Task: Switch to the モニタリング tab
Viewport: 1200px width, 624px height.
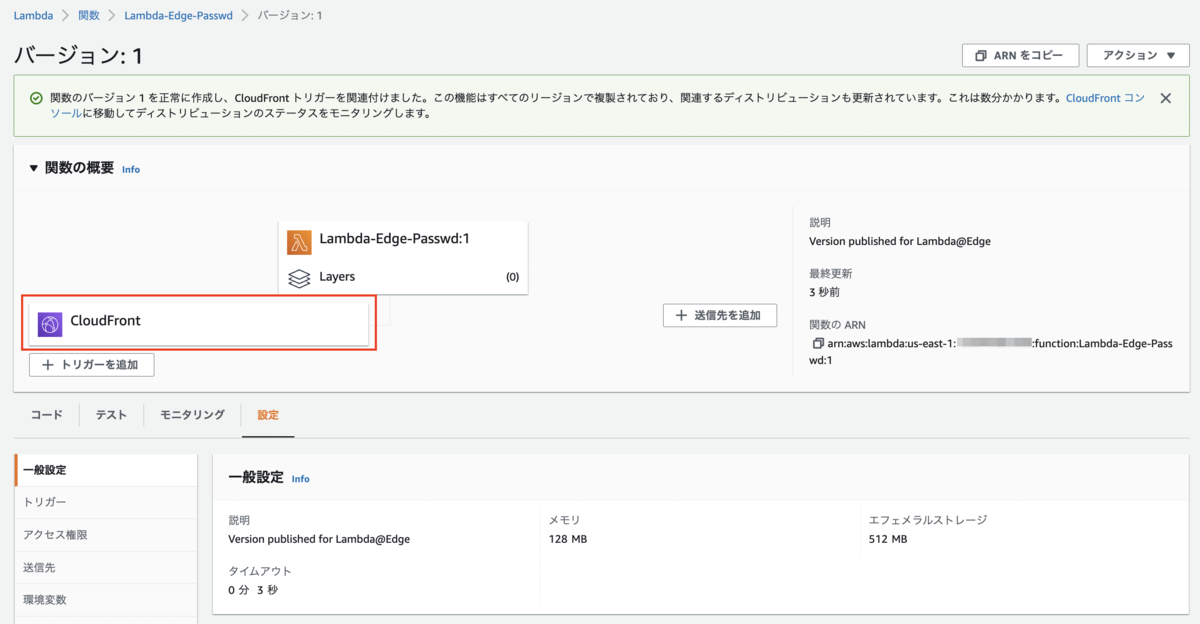Action: (192, 415)
